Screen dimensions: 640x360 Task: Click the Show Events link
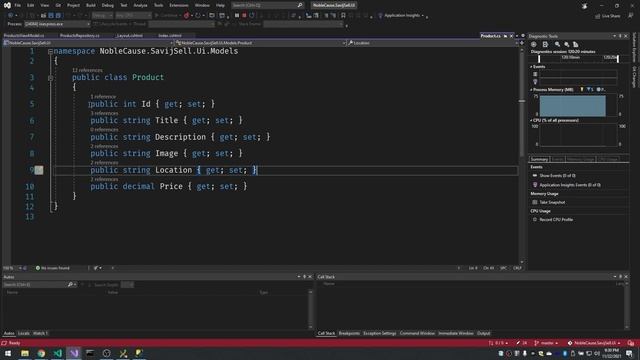557,176
